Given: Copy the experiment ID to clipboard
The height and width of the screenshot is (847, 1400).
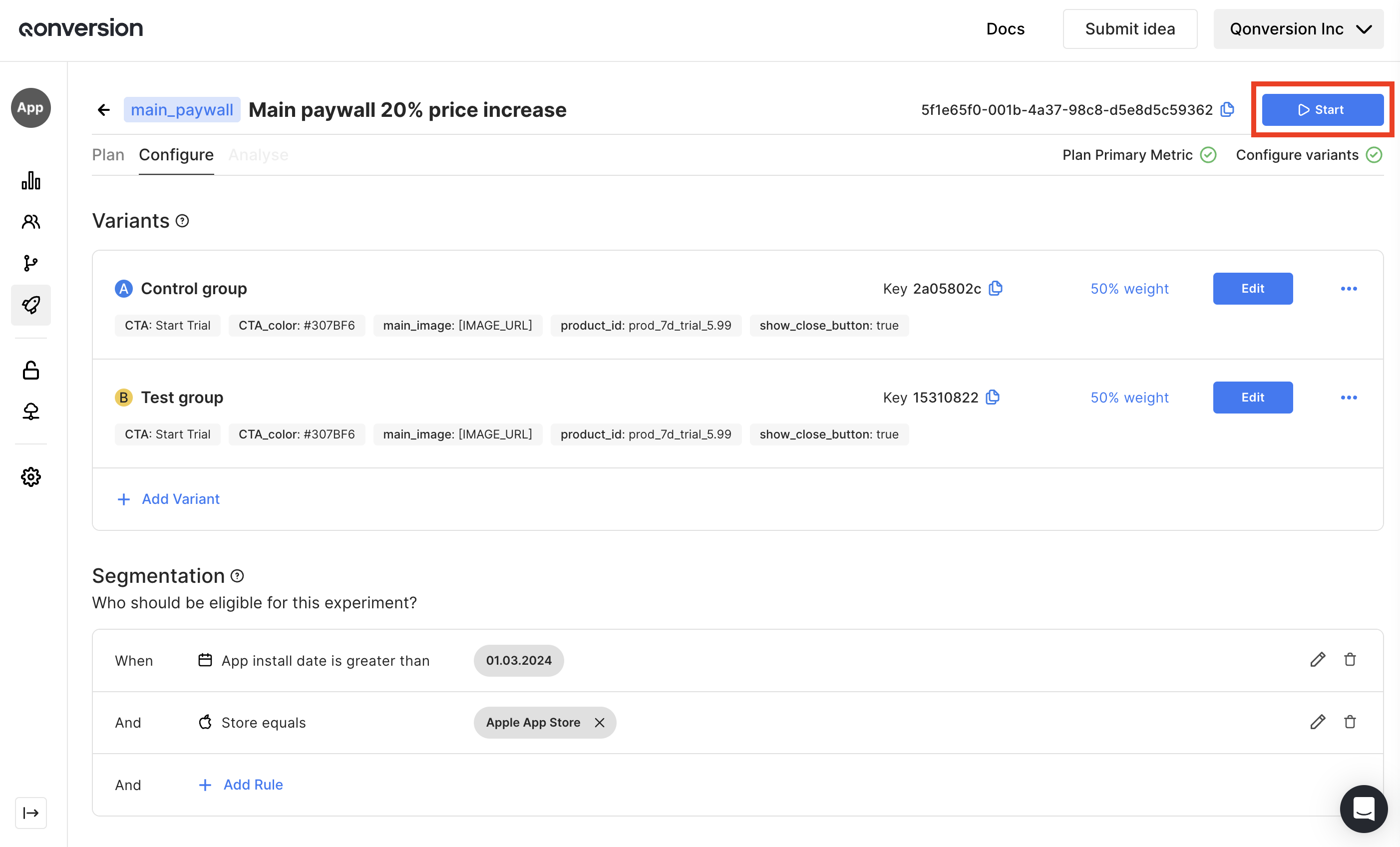Looking at the screenshot, I should click(x=1227, y=109).
